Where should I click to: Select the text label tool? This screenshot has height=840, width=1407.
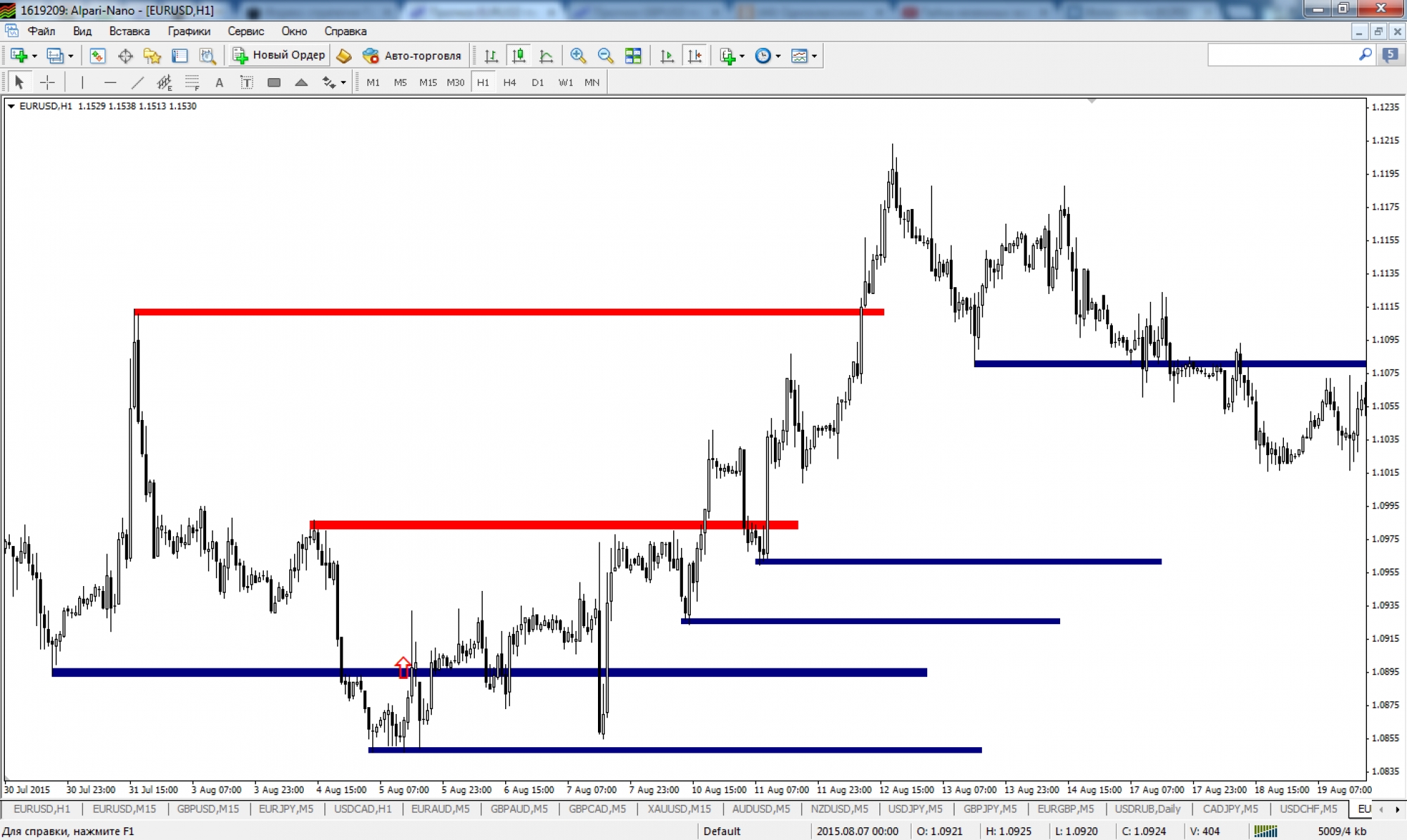coord(246,82)
